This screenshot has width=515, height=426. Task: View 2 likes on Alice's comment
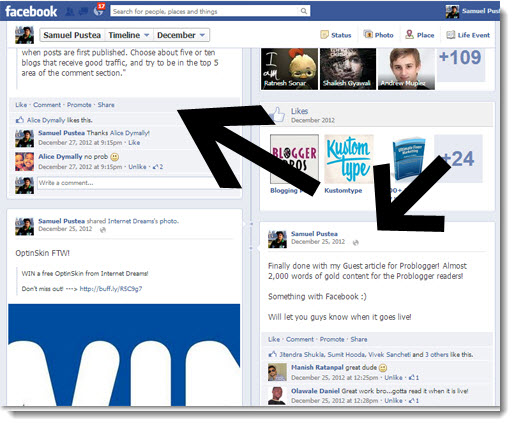point(158,167)
